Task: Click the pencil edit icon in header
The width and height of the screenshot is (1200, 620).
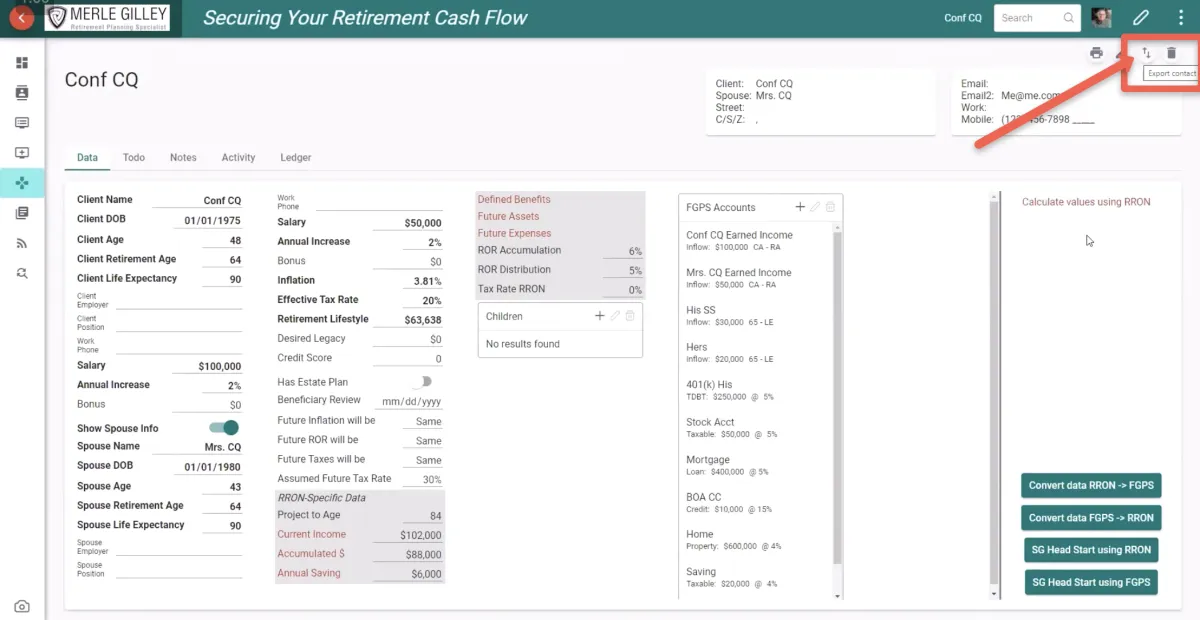Action: pyautogui.click(x=1141, y=18)
